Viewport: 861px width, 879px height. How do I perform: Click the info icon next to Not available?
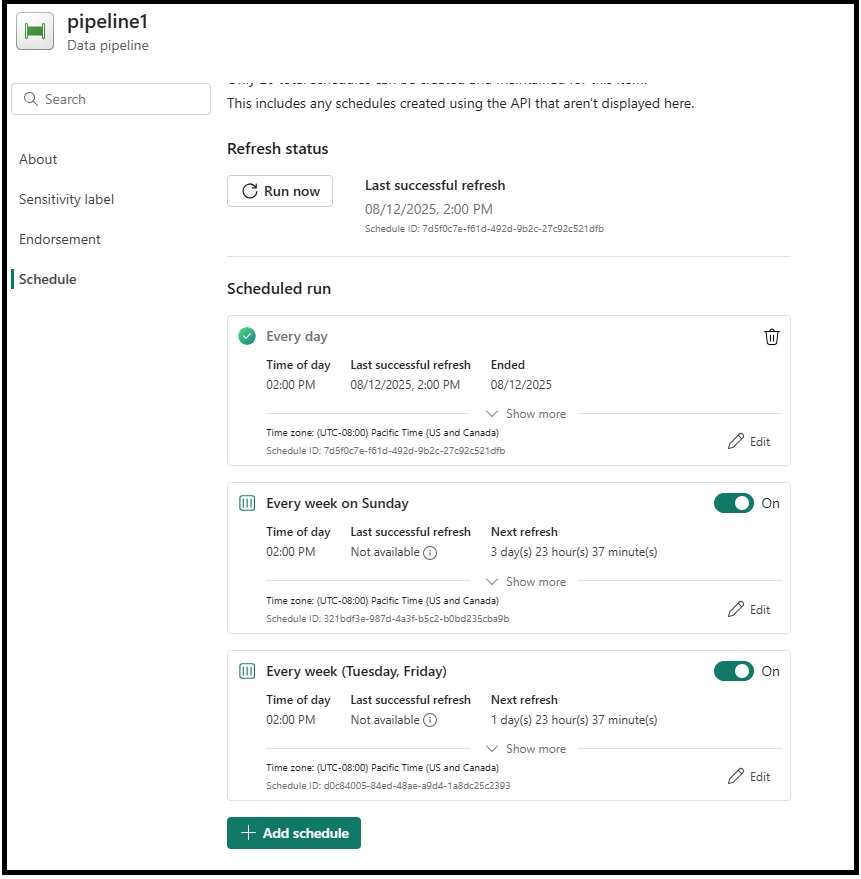pos(434,552)
